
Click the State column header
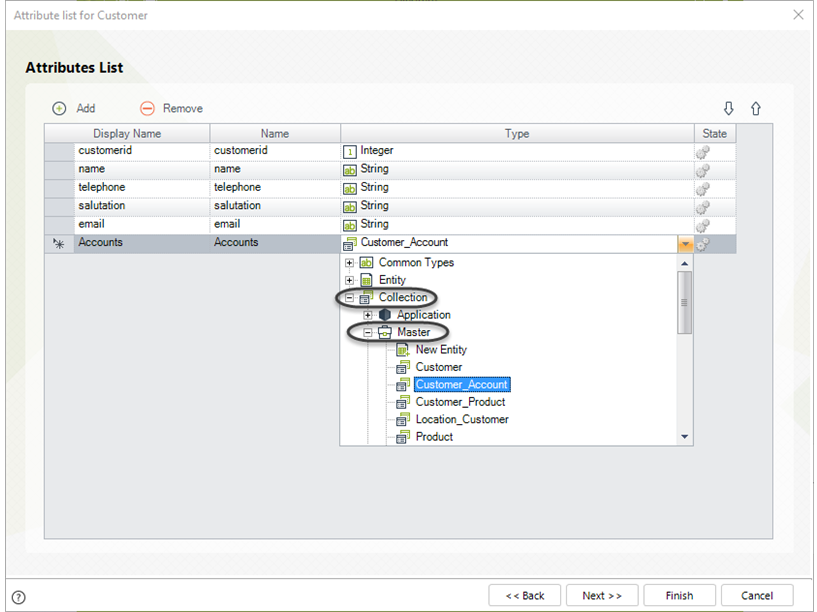pyautogui.click(x=714, y=133)
